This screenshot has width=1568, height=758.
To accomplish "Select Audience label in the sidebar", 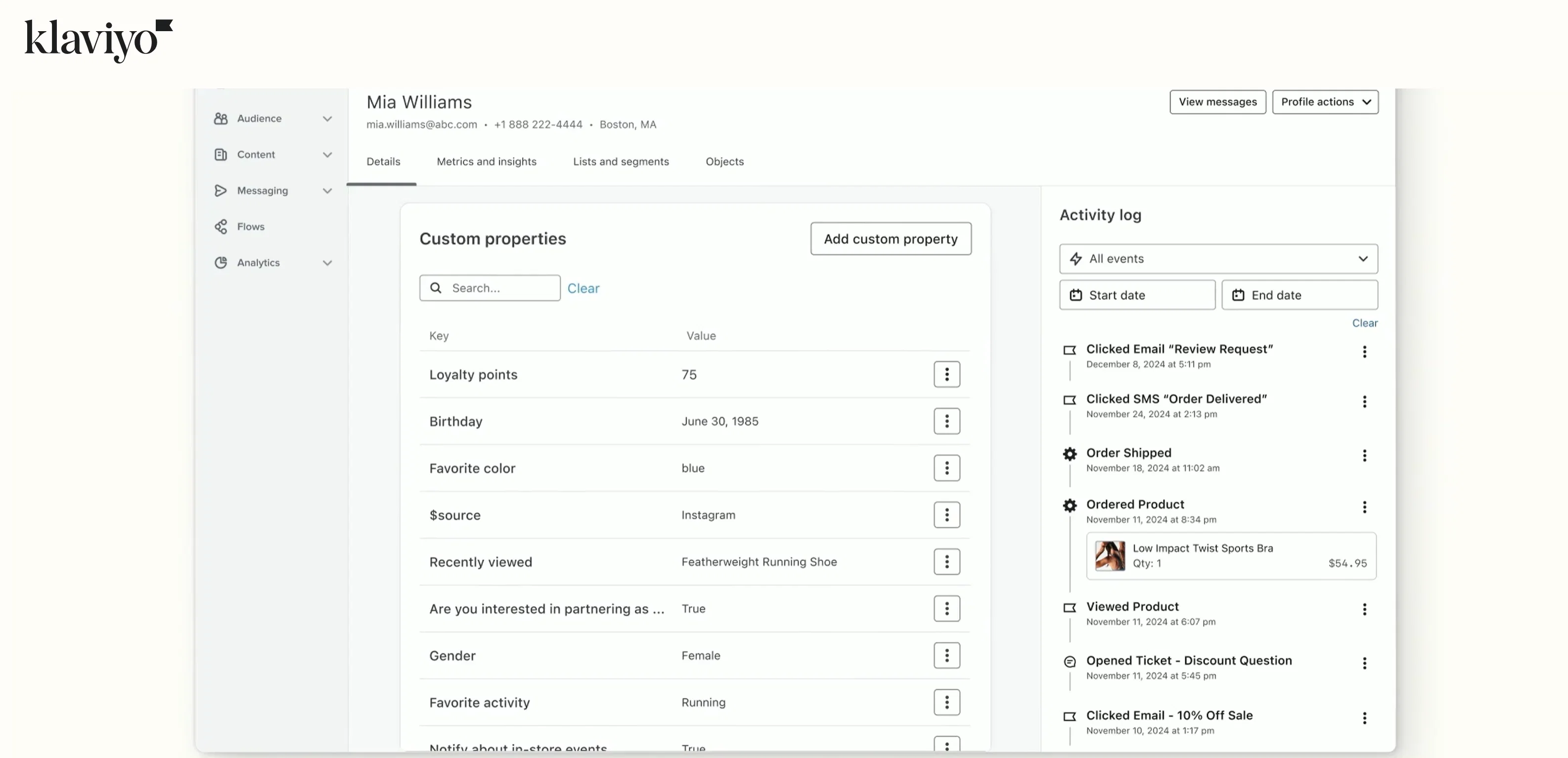I will pos(259,119).
